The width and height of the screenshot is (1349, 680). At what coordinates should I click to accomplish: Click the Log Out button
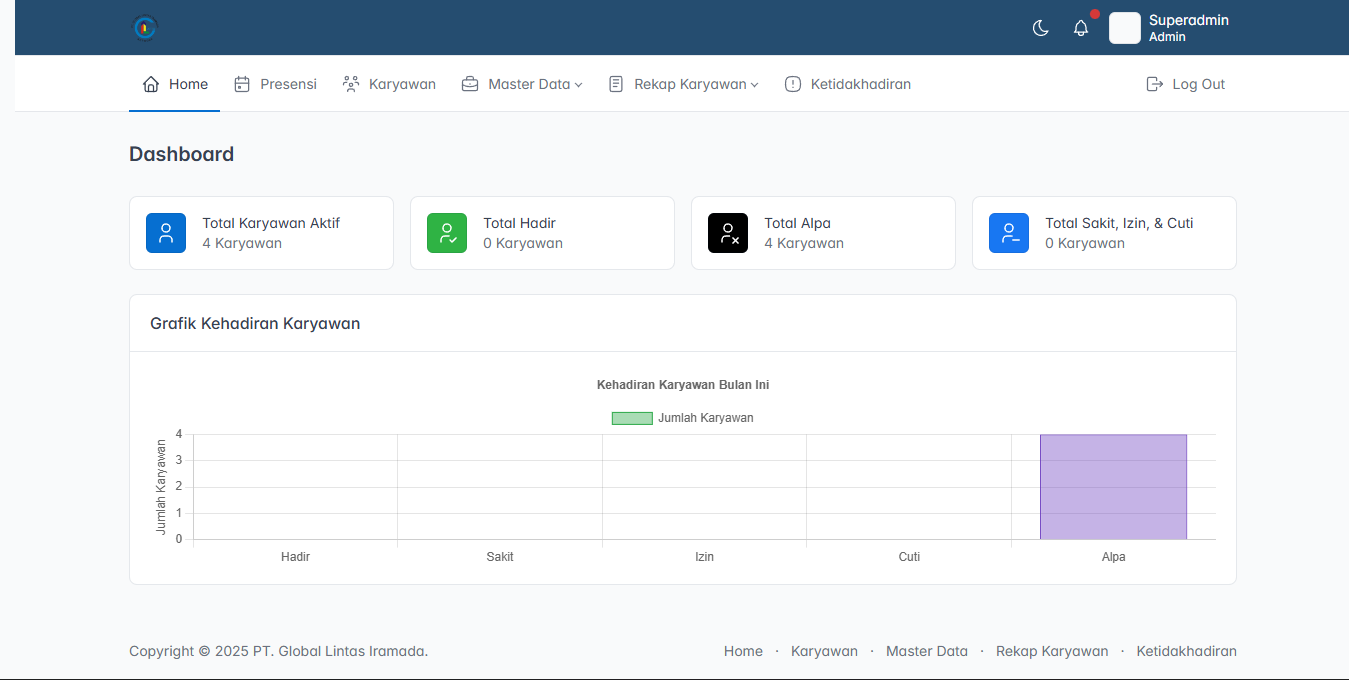pos(1185,84)
